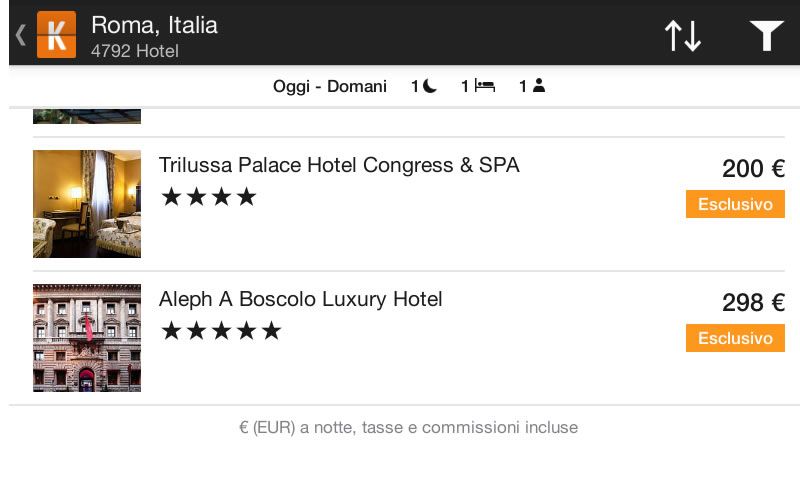
Task: Tap the bed rooms icon
Action: coord(485,86)
